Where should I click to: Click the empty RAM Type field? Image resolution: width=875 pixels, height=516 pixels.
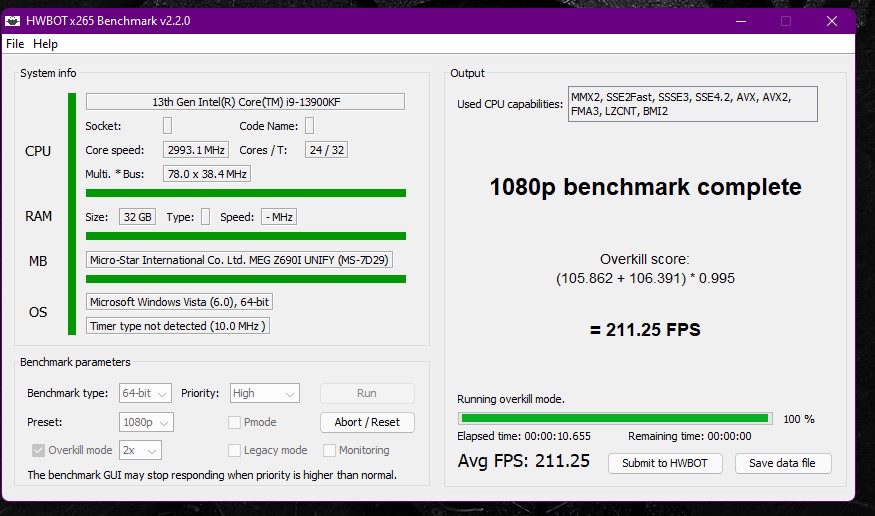[205, 217]
